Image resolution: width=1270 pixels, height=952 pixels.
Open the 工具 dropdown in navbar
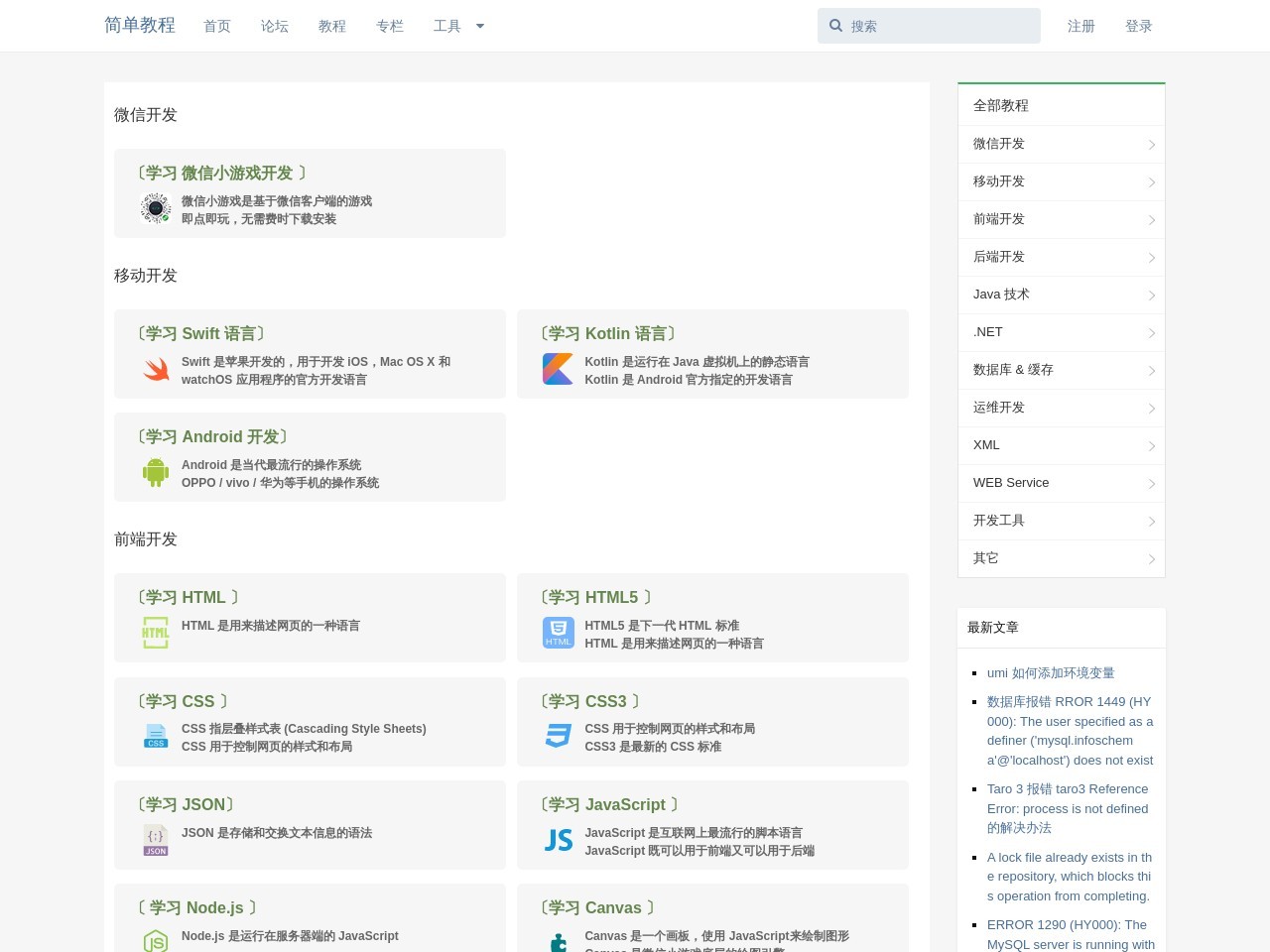[x=458, y=26]
